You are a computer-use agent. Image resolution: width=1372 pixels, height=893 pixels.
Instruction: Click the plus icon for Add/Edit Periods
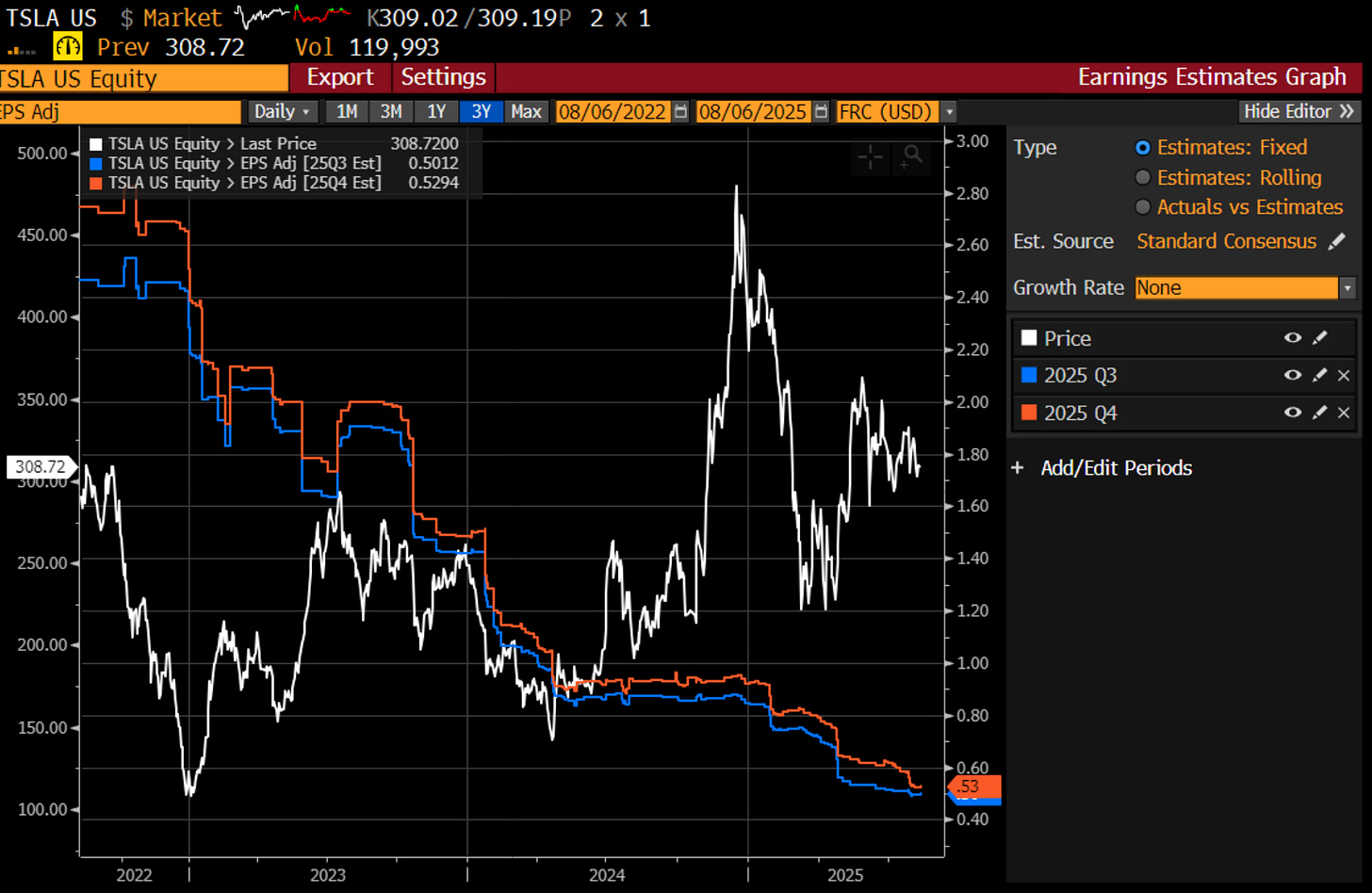click(1018, 468)
